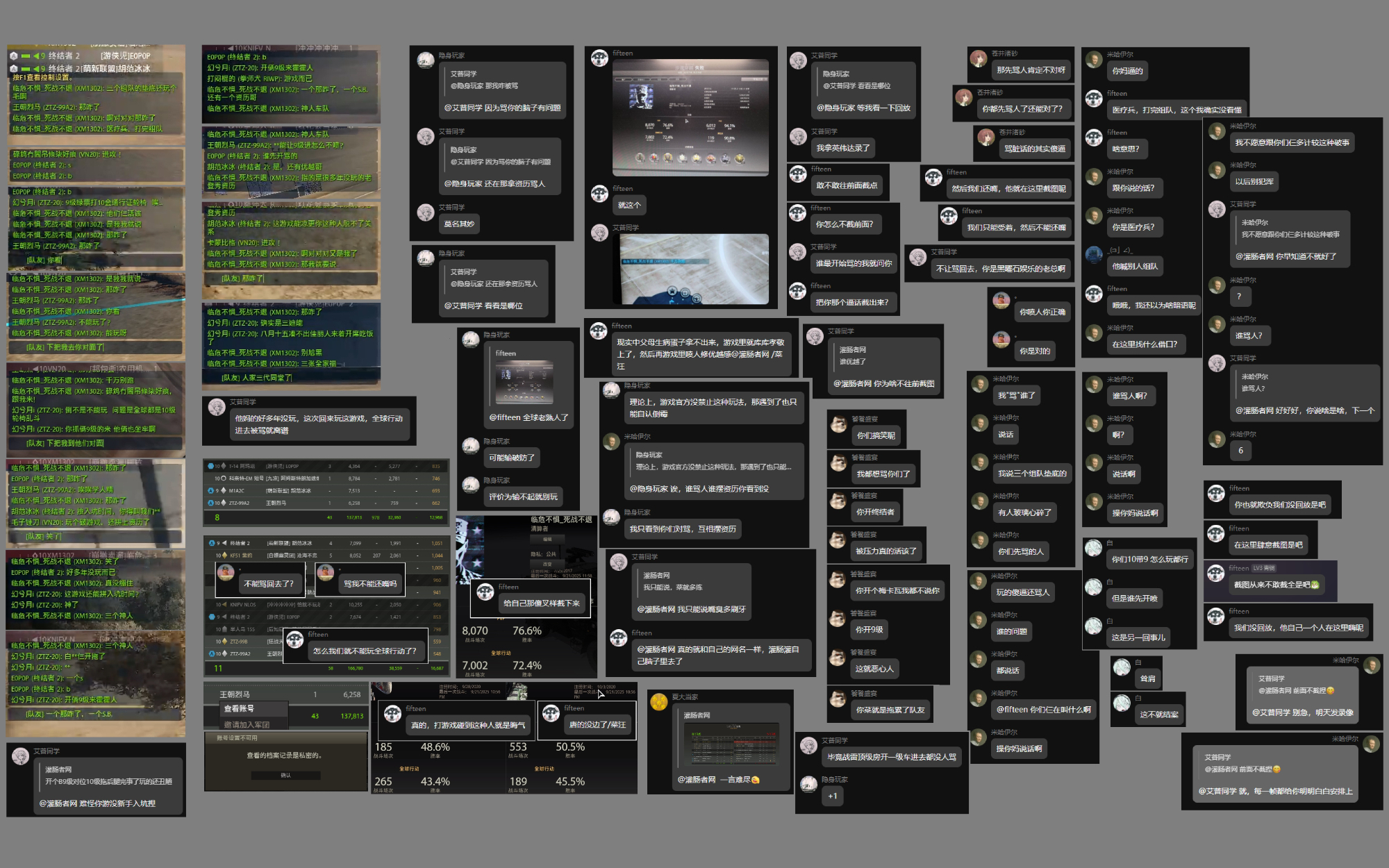Click 白's avatar beside 你们10带9 message
1389x868 pixels.
[x=1094, y=548]
